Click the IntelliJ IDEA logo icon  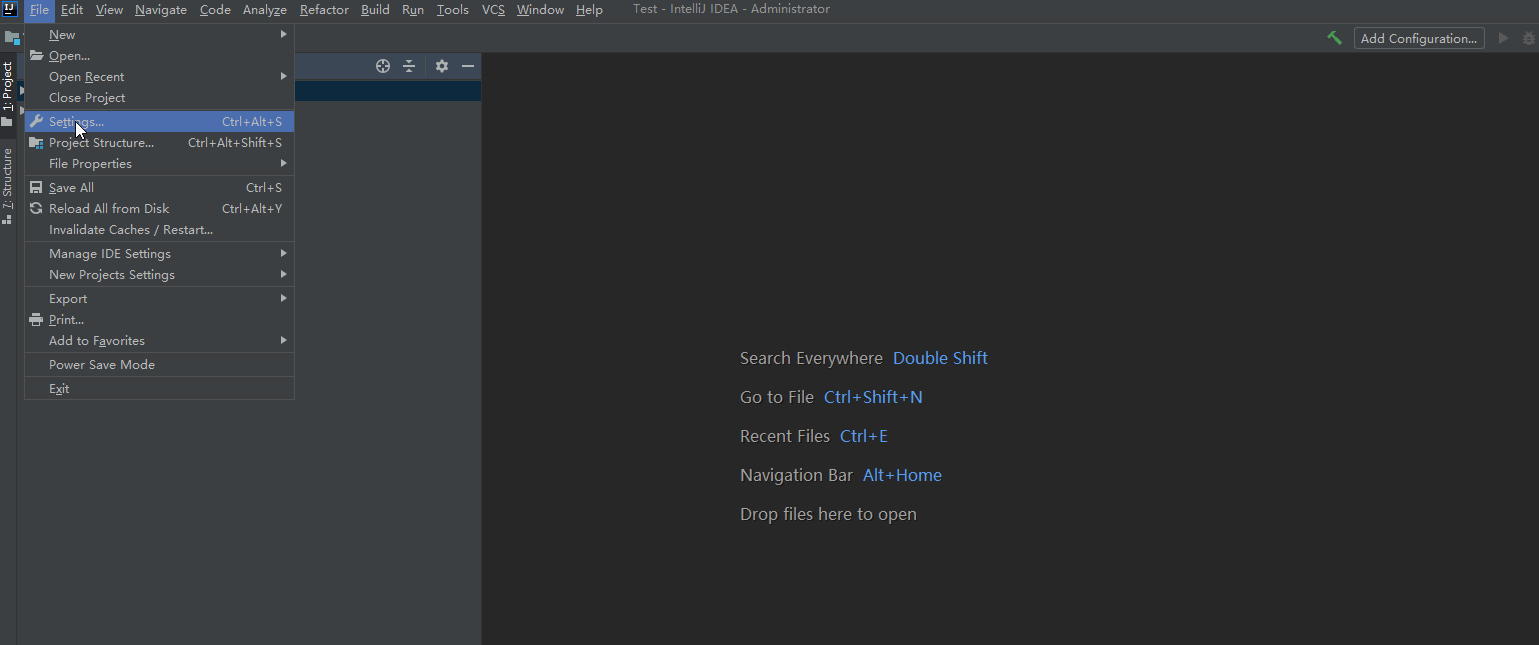[10, 10]
